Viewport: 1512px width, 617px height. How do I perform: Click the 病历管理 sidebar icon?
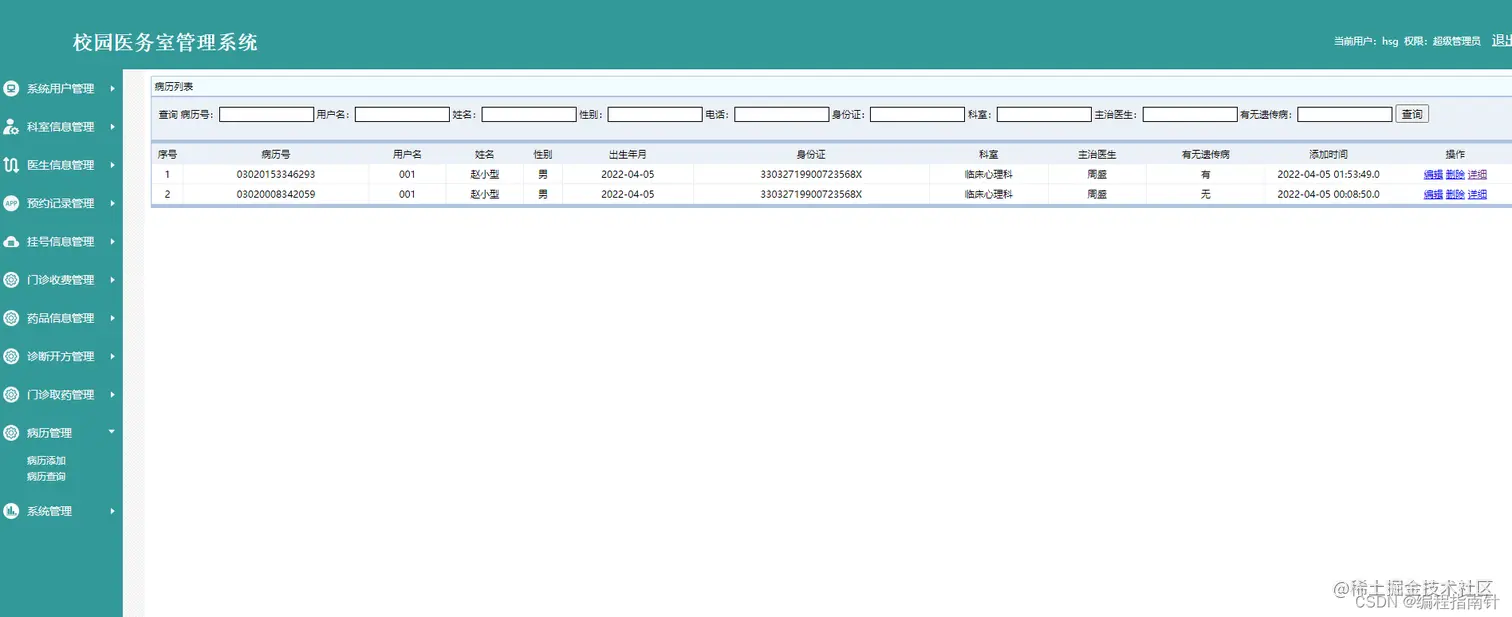click(12, 433)
